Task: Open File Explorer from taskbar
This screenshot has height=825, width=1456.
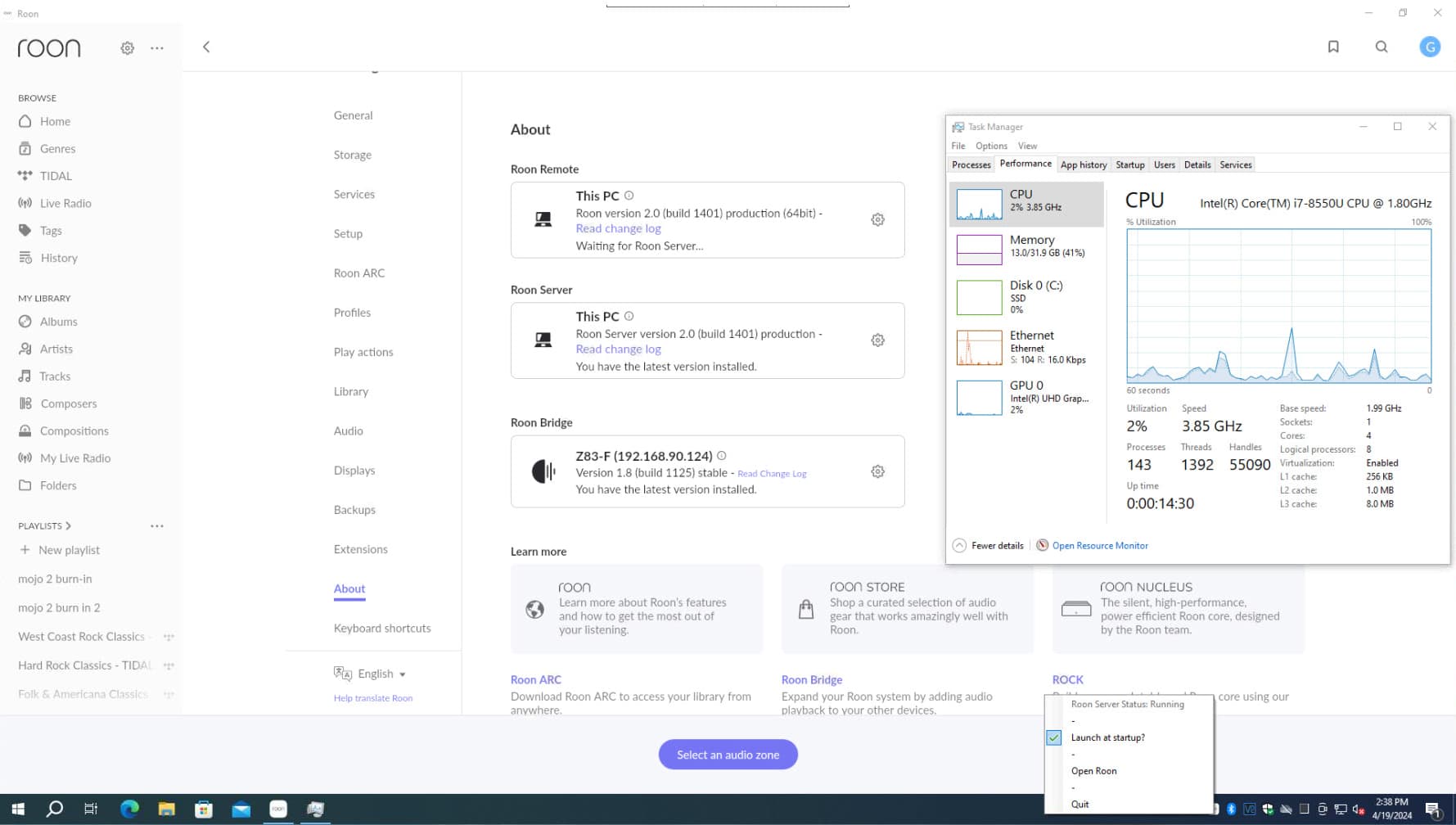Action: (x=167, y=809)
